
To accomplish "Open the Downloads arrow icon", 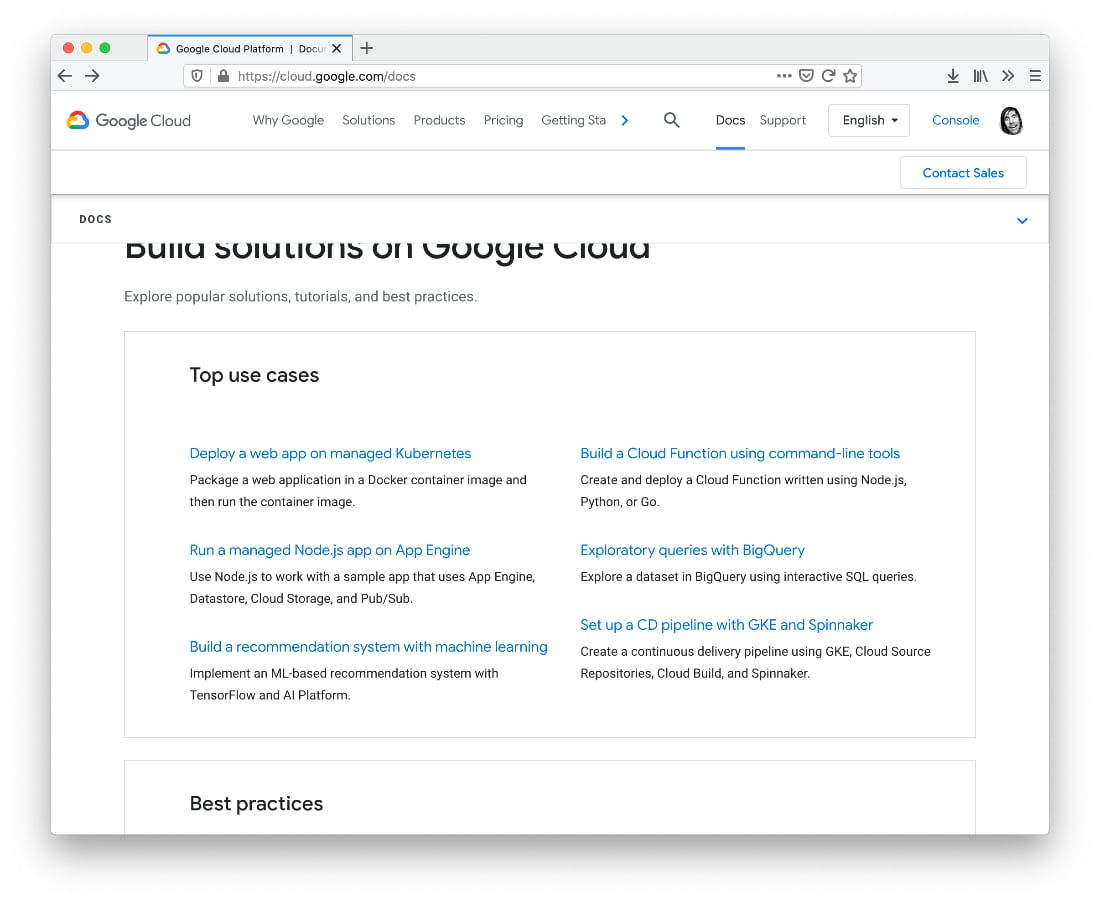I will [x=953, y=76].
